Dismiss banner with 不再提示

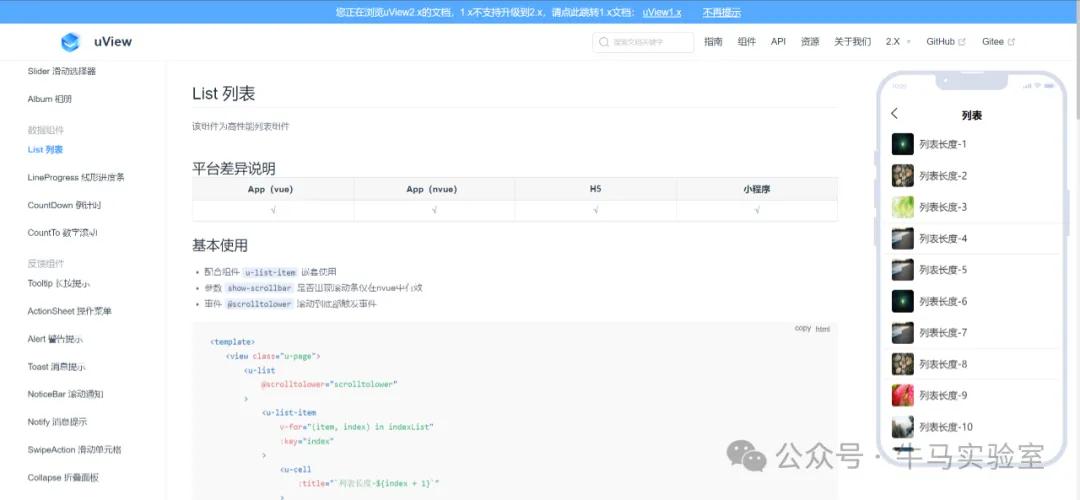click(722, 12)
